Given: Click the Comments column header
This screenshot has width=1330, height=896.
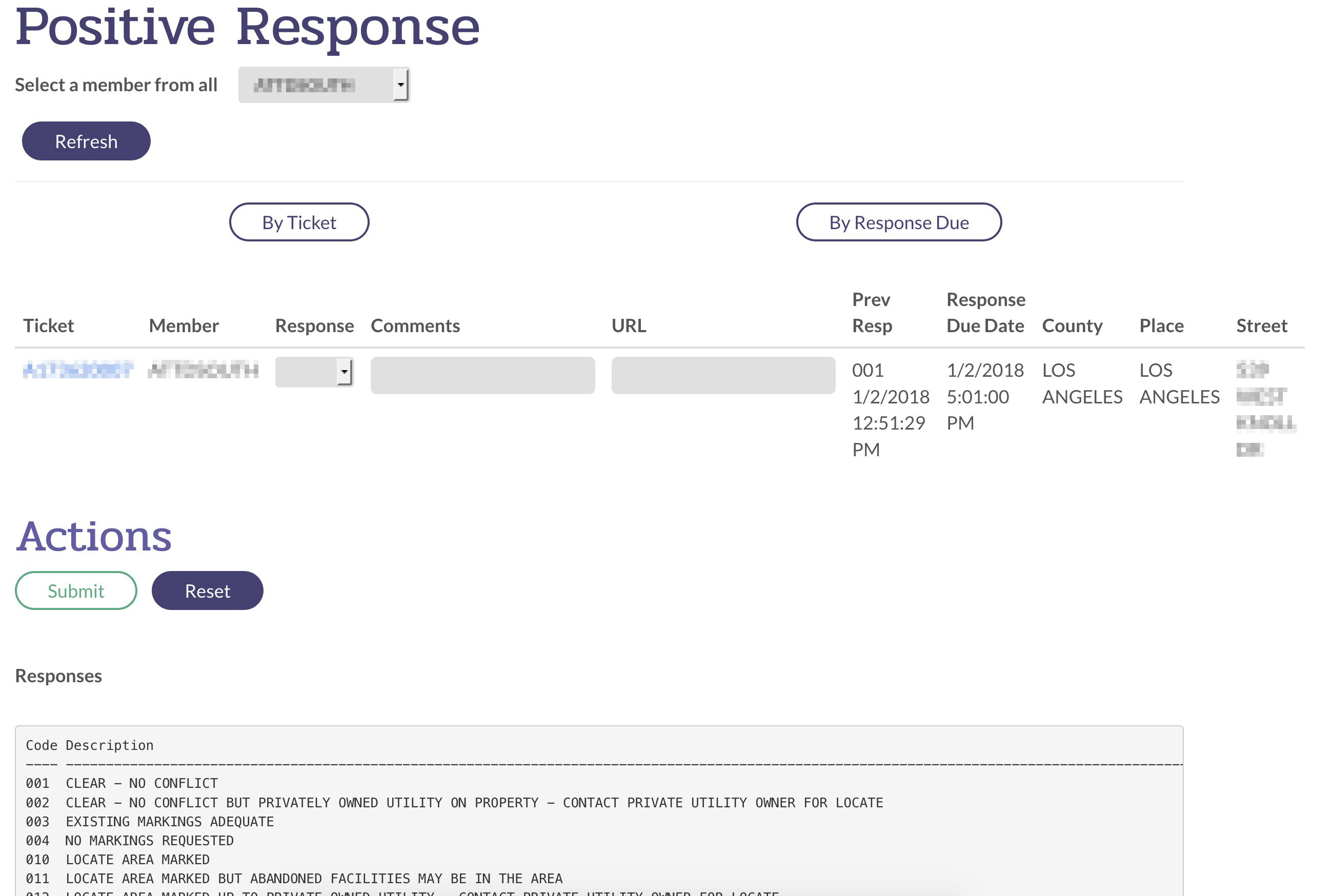Looking at the screenshot, I should 415,325.
